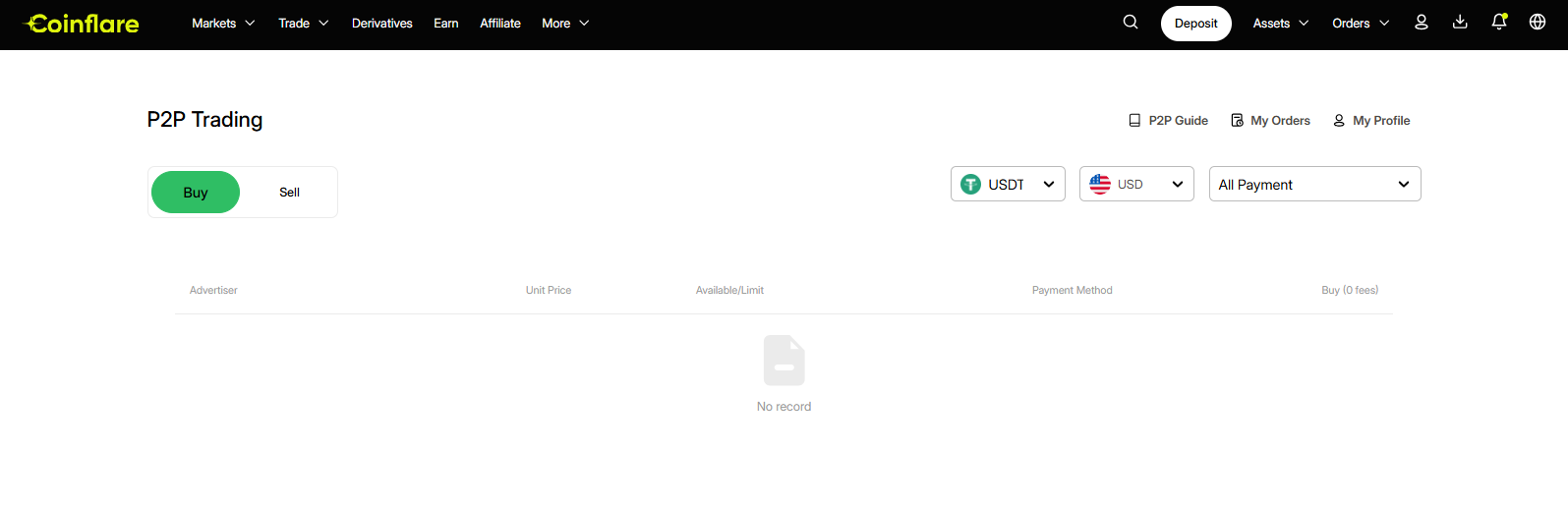Image resolution: width=1568 pixels, height=506 pixels.
Task: Click the Coinflare logo
Action: pyautogui.click(x=82, y=24)
